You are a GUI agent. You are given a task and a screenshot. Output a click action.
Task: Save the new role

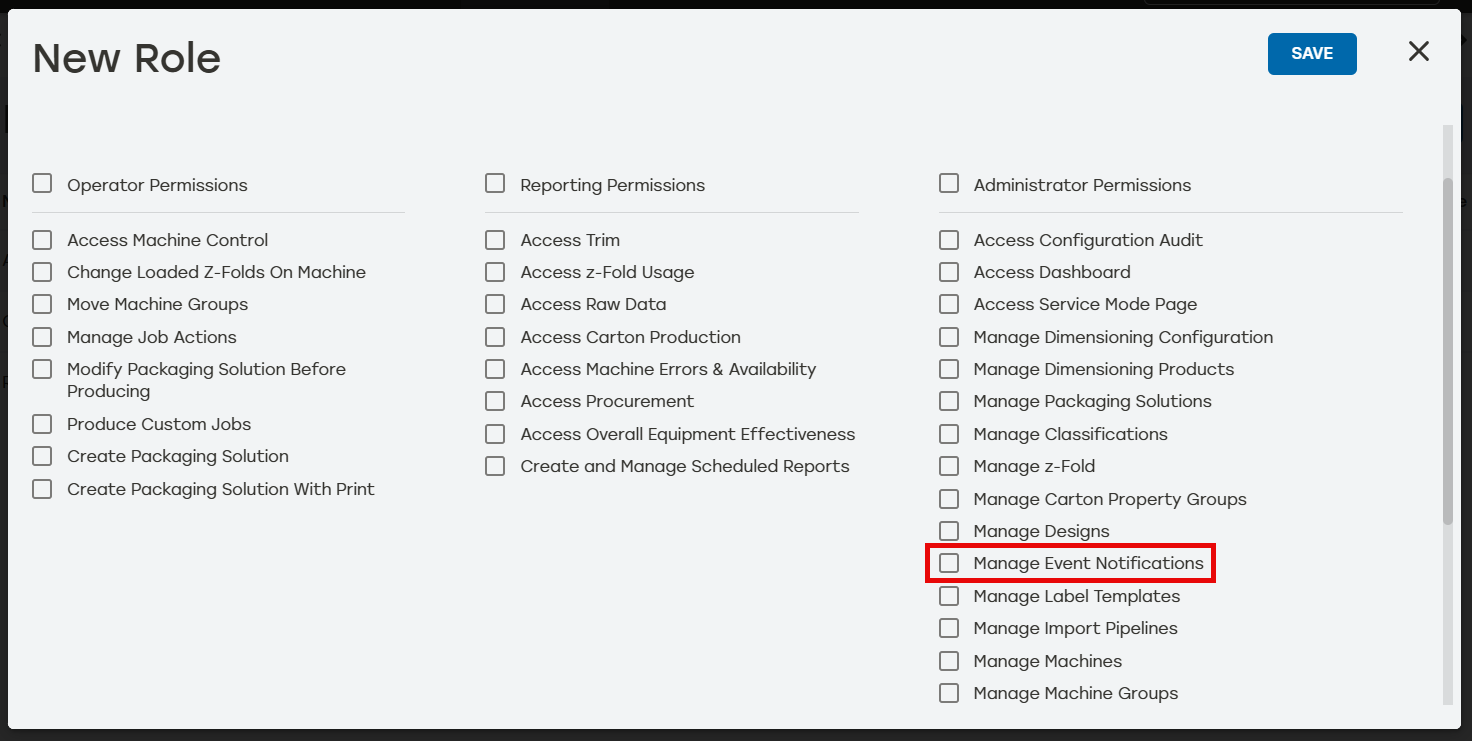point(1311,53)
